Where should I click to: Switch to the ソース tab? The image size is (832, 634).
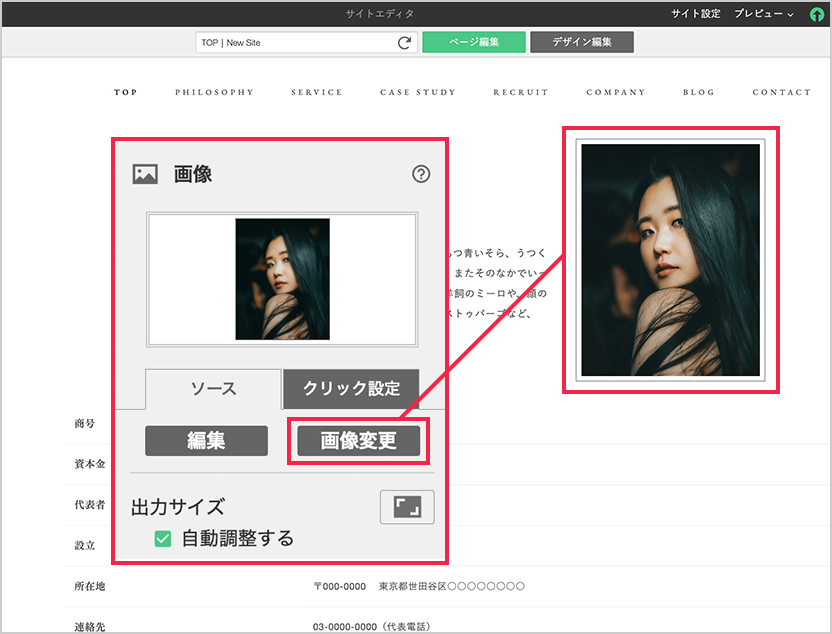coord(213,389)
